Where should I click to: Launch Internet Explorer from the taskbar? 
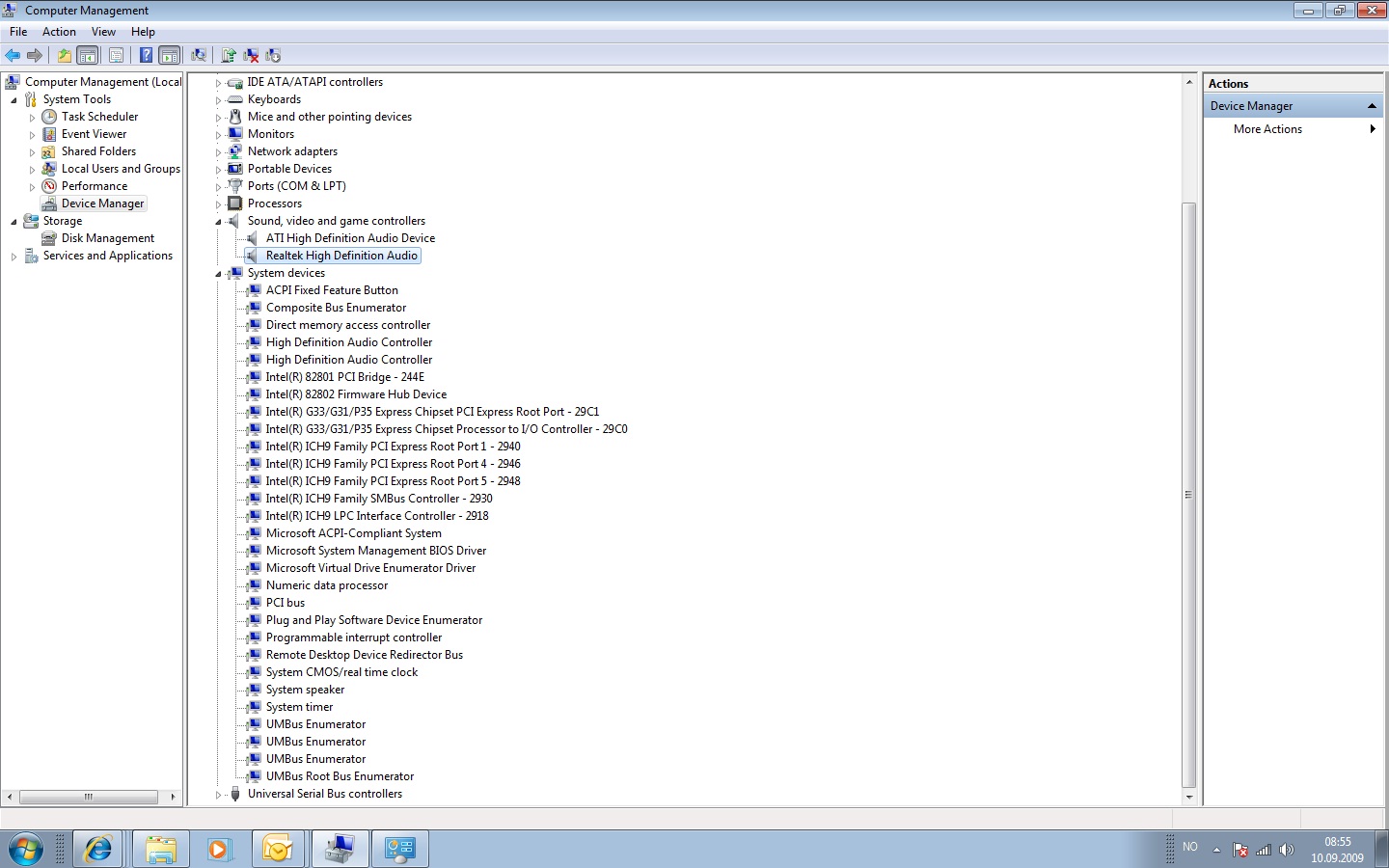[98, 850]
